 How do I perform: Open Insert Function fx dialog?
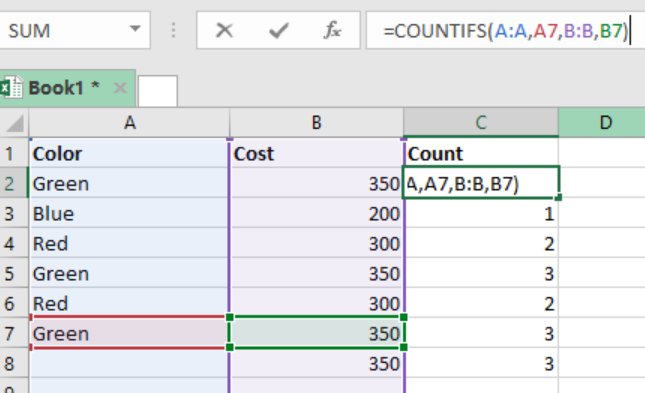click(332, 30)
